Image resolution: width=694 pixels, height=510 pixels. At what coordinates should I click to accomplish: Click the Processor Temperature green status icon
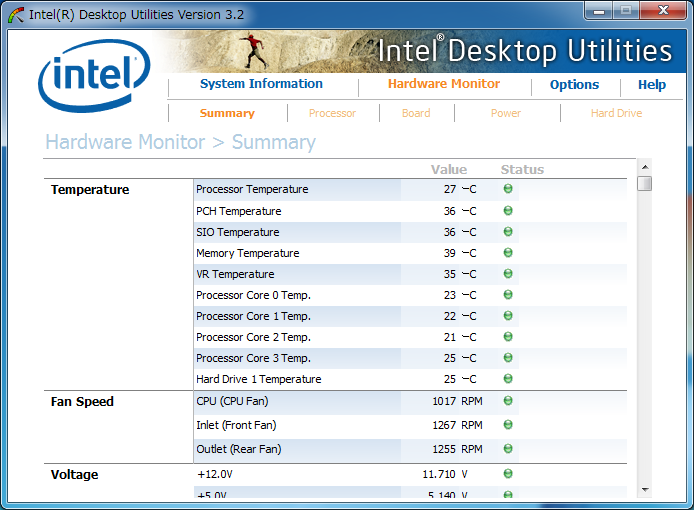tap(508, 189)
